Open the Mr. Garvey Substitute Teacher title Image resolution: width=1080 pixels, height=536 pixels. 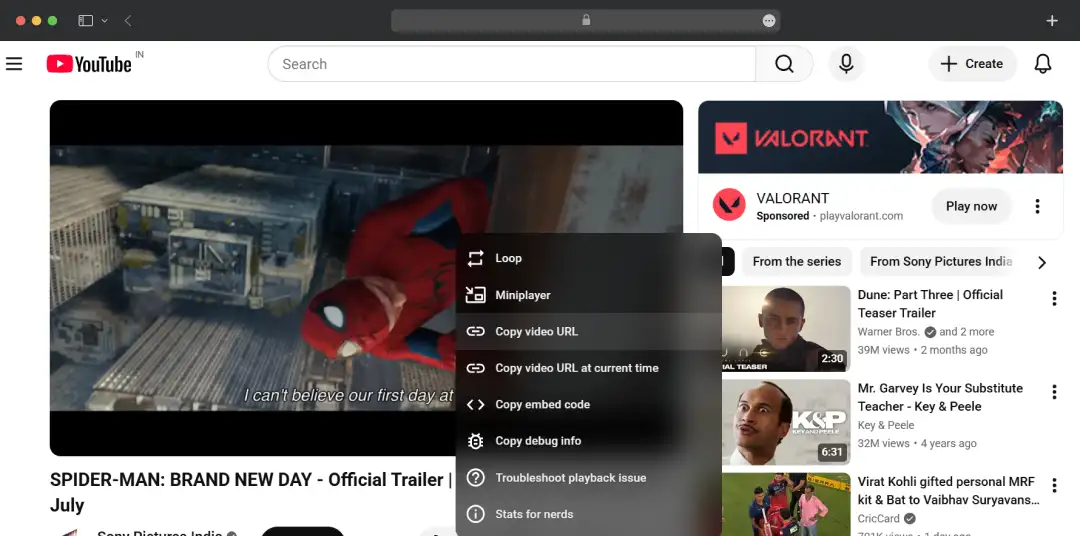pos(940,398)
